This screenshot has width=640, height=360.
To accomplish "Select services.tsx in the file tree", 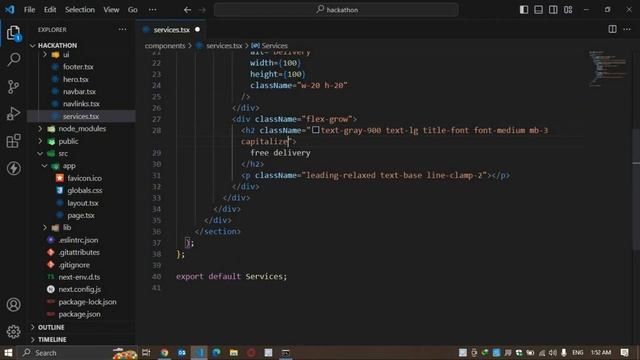I will (81, 116).
